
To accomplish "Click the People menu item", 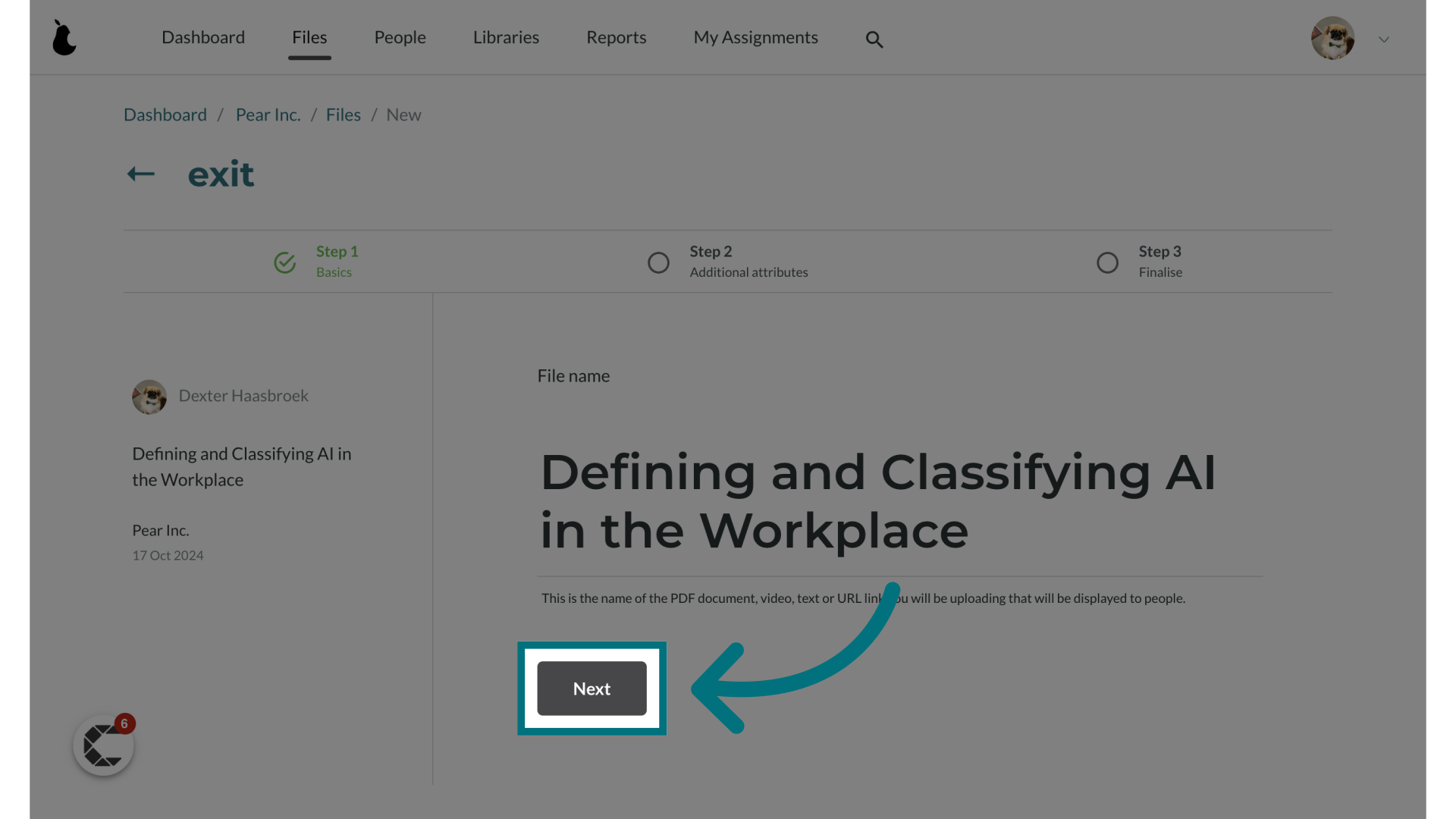I will tap(399, 37).
